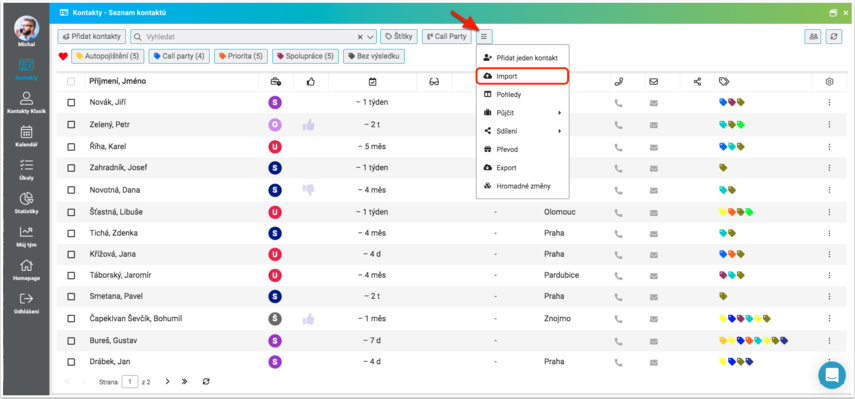Choose Import from menu
The image size is (855, 399).
(x=522, y=76)
